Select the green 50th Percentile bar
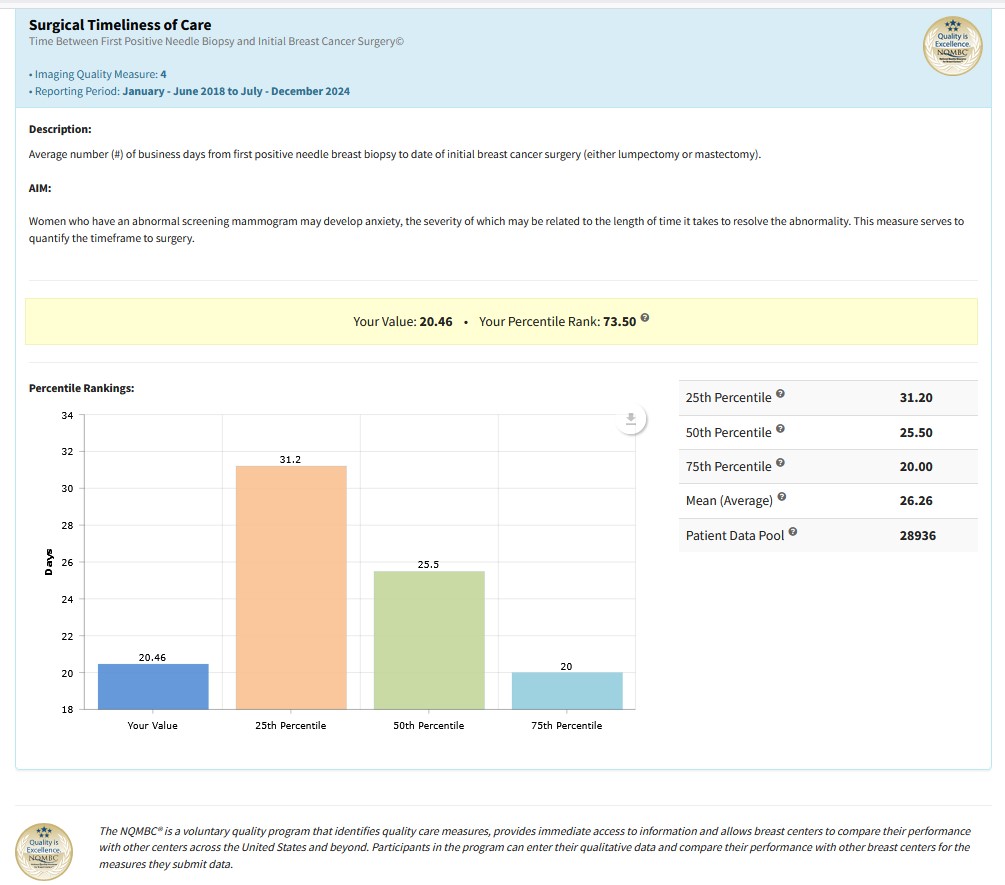 point(429,640)
